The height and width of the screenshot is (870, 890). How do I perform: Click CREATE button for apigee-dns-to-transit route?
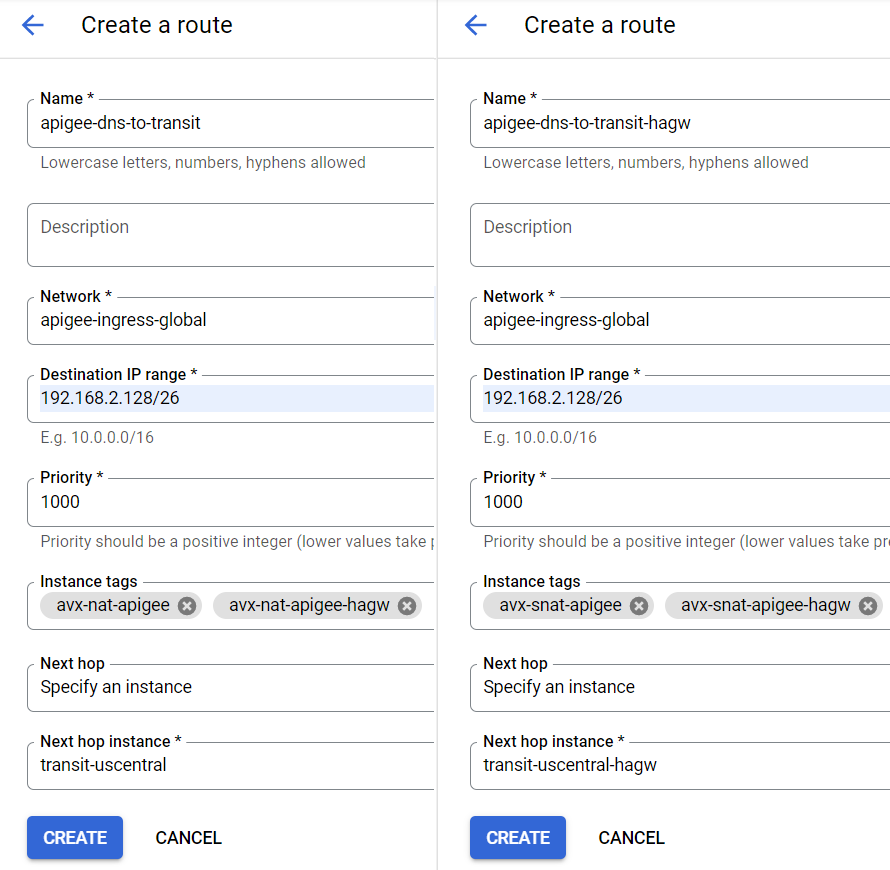coord(75,838)
